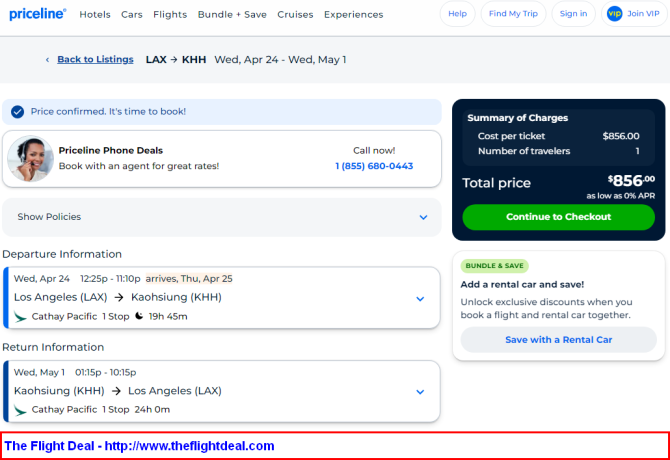Click Join VIP button

pos(634,14)
